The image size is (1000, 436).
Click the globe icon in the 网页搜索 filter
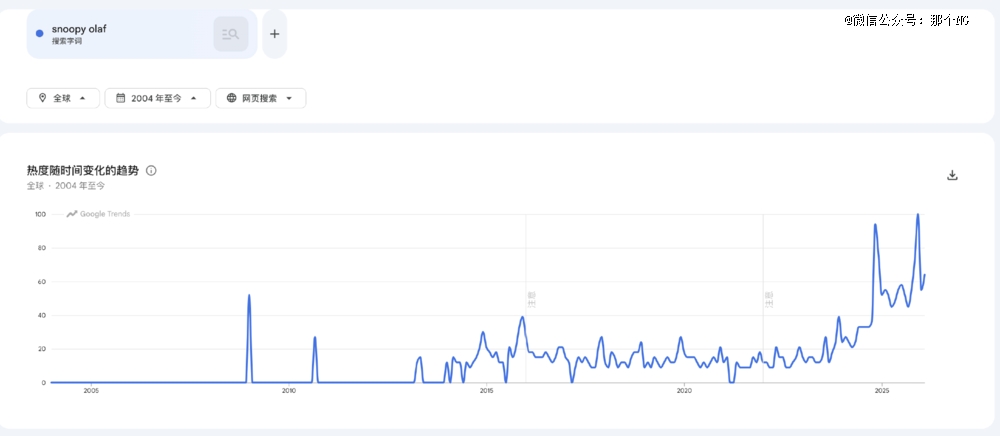[231, 98]
